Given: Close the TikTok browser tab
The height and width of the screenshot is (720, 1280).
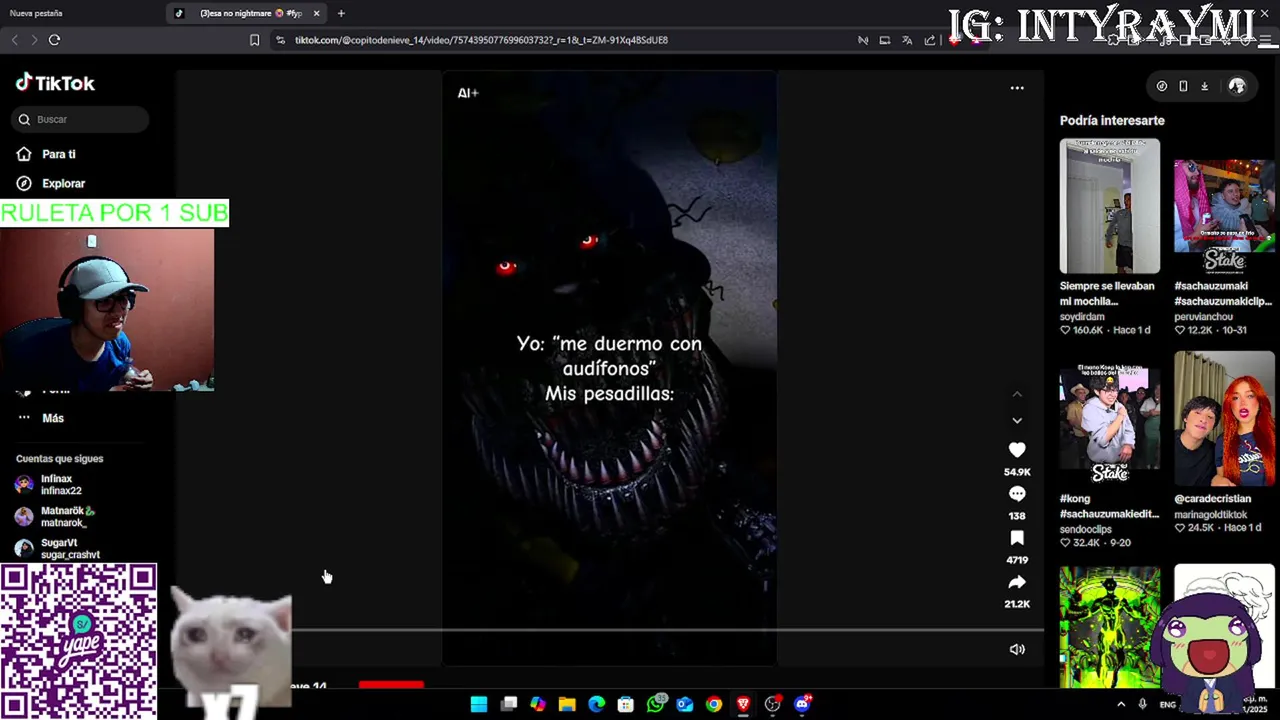Looking at the screenshot, I should 317,13.
